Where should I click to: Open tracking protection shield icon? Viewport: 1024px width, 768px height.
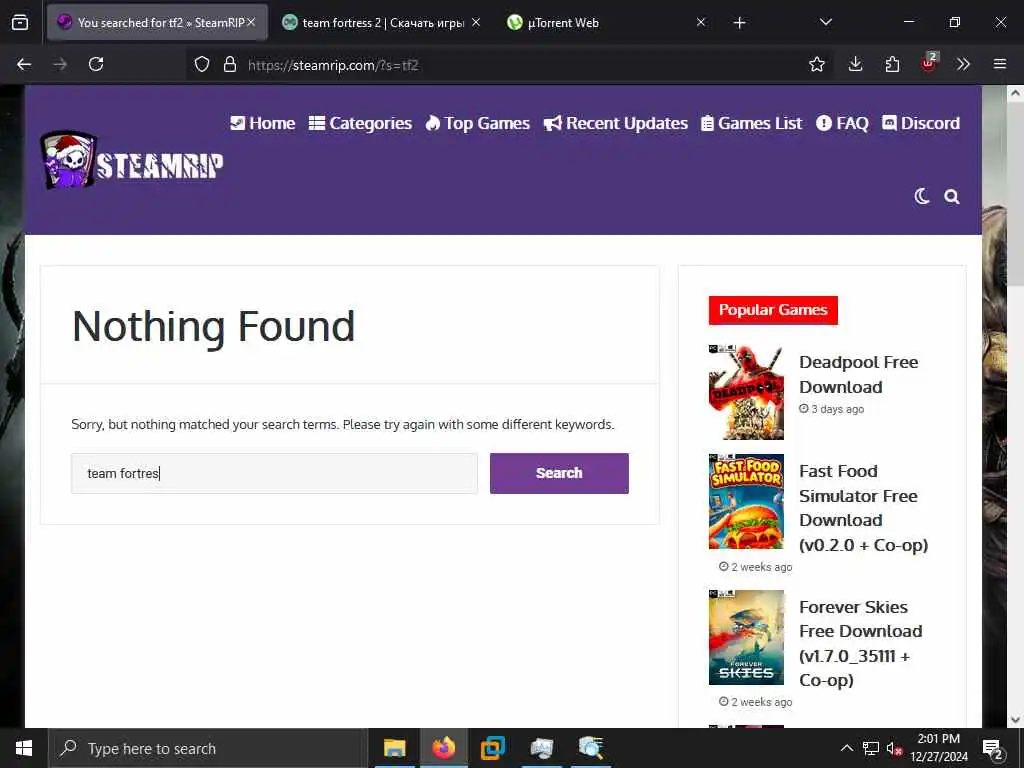202,65
